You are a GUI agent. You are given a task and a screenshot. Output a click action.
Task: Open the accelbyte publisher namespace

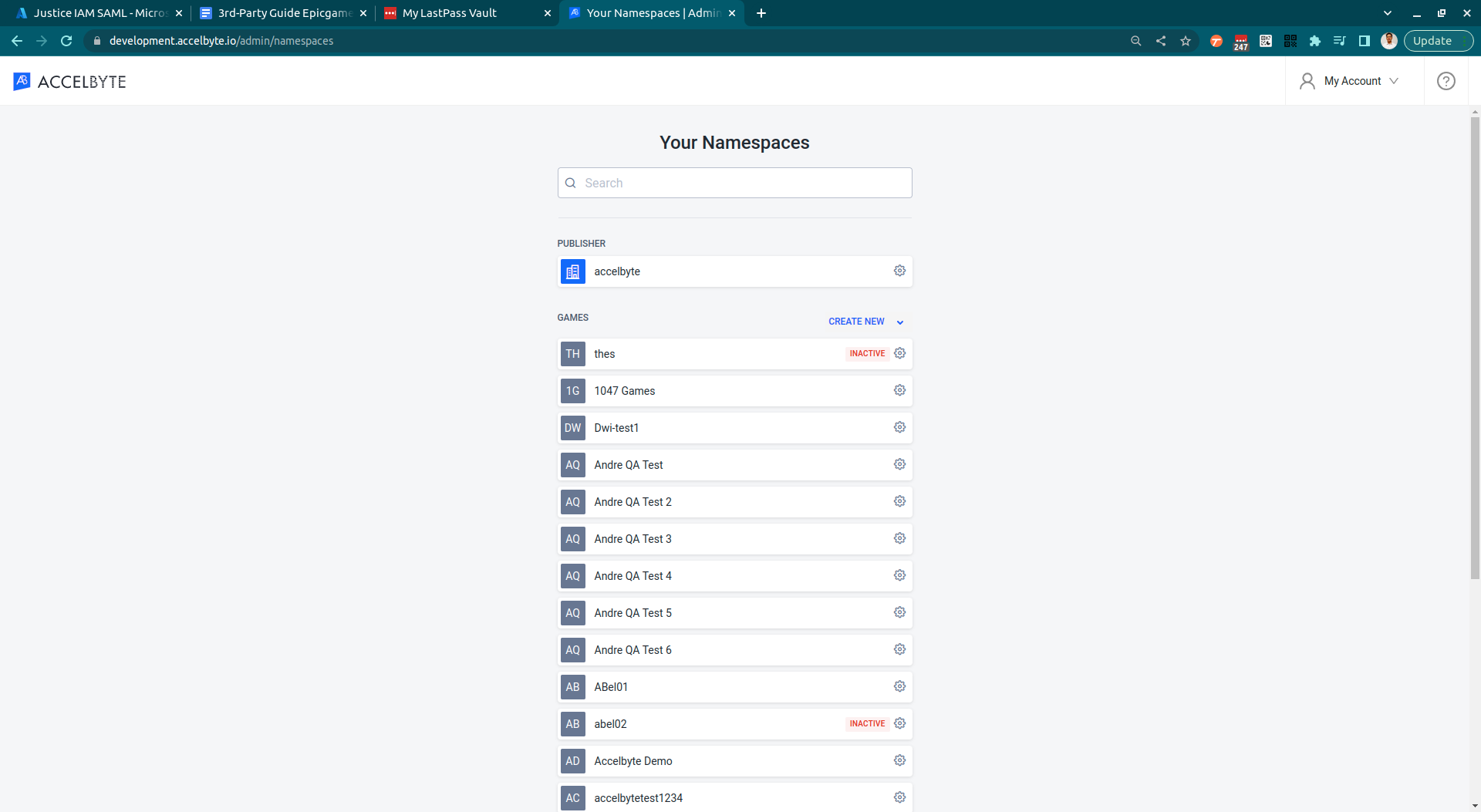coord(734,271)
